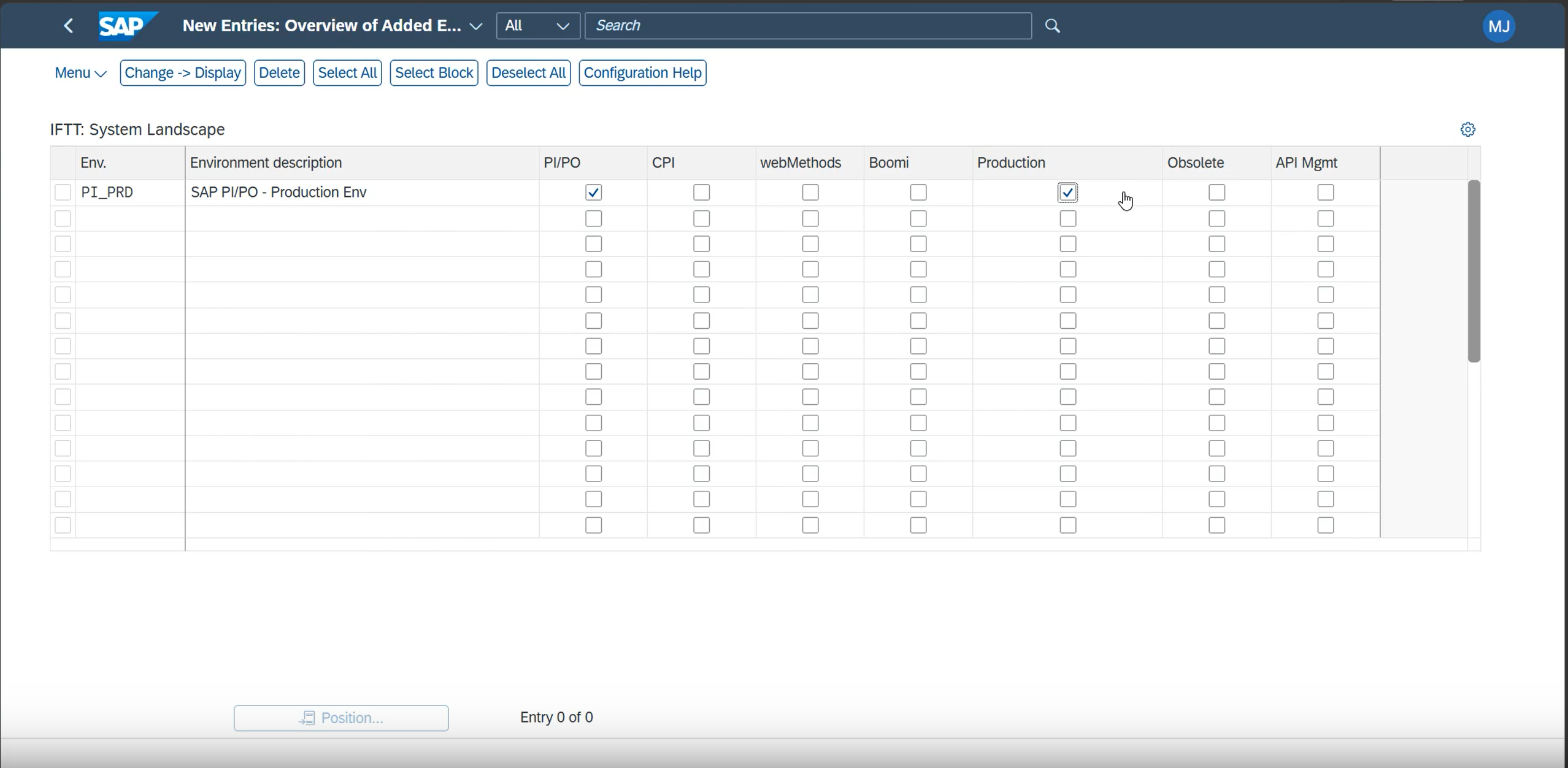This screenshot has width=1568, height=768.
Task: Expand the Menu dropdown
Action: tap(80, 73)
